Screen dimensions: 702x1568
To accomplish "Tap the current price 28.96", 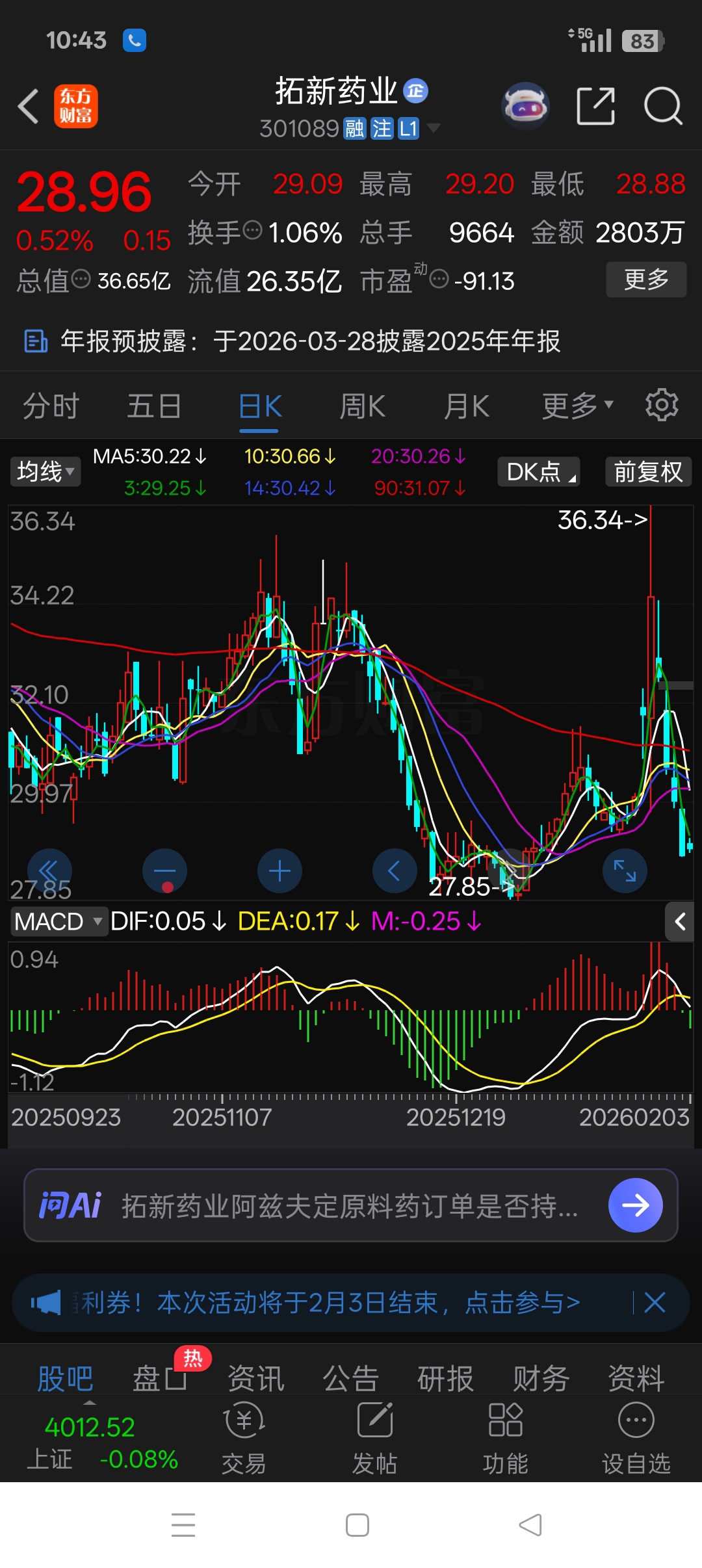I will click(84, 192).
